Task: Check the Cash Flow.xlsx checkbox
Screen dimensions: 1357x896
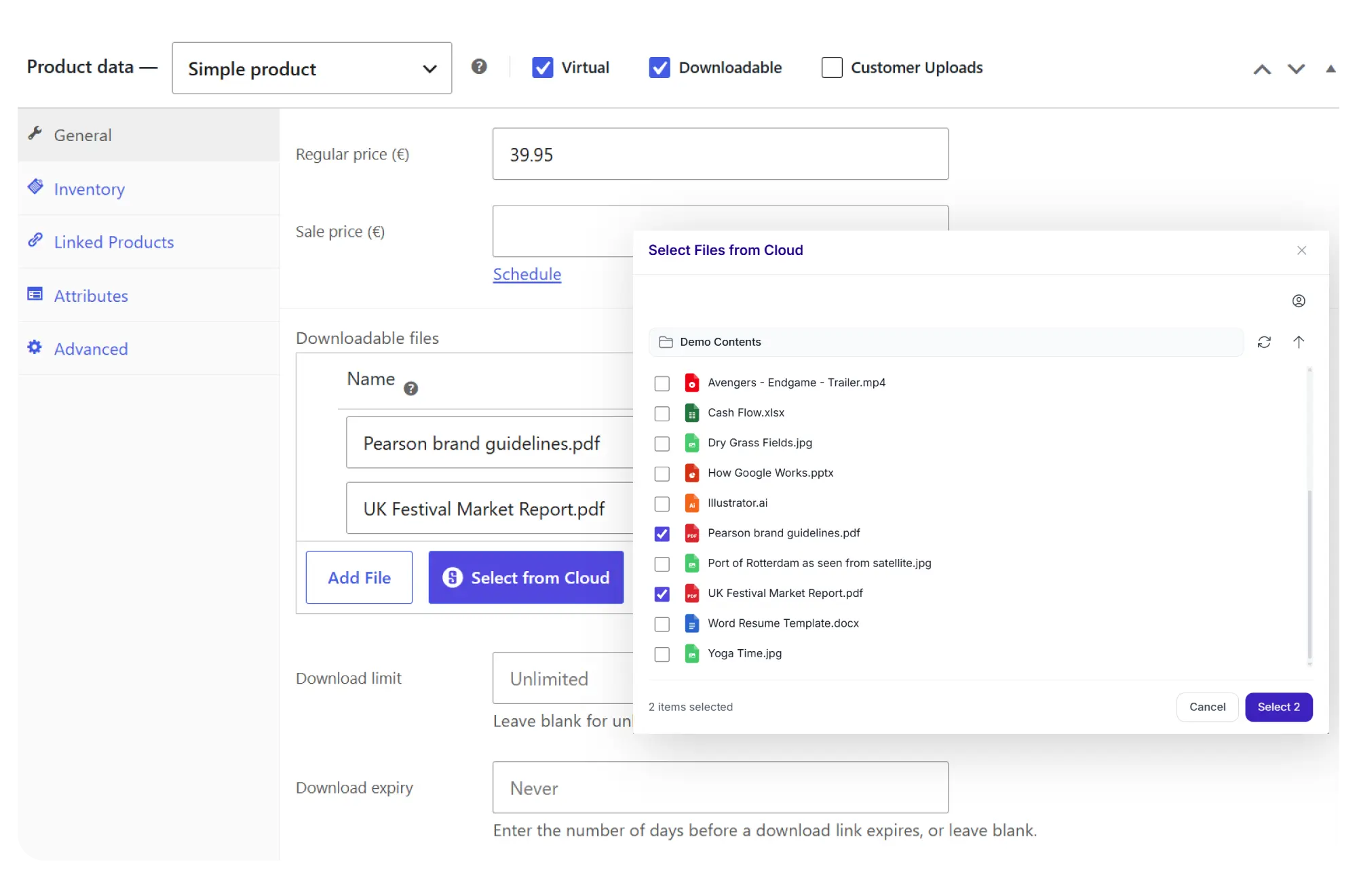Action: pyautogui.click(x=662, y=414)
